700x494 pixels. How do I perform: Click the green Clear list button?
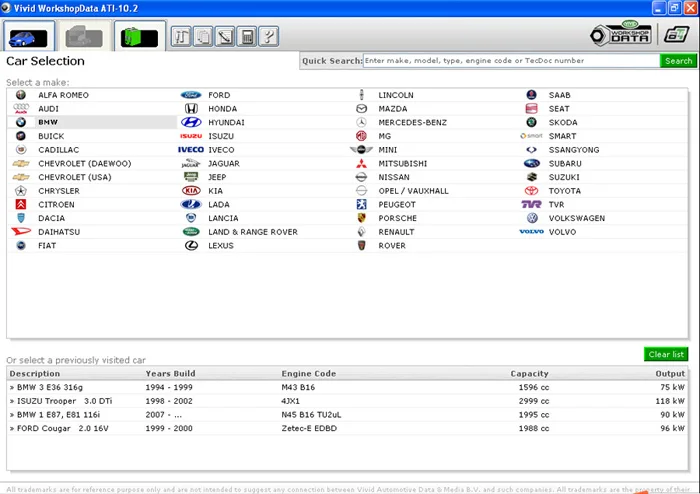(666, 354)
